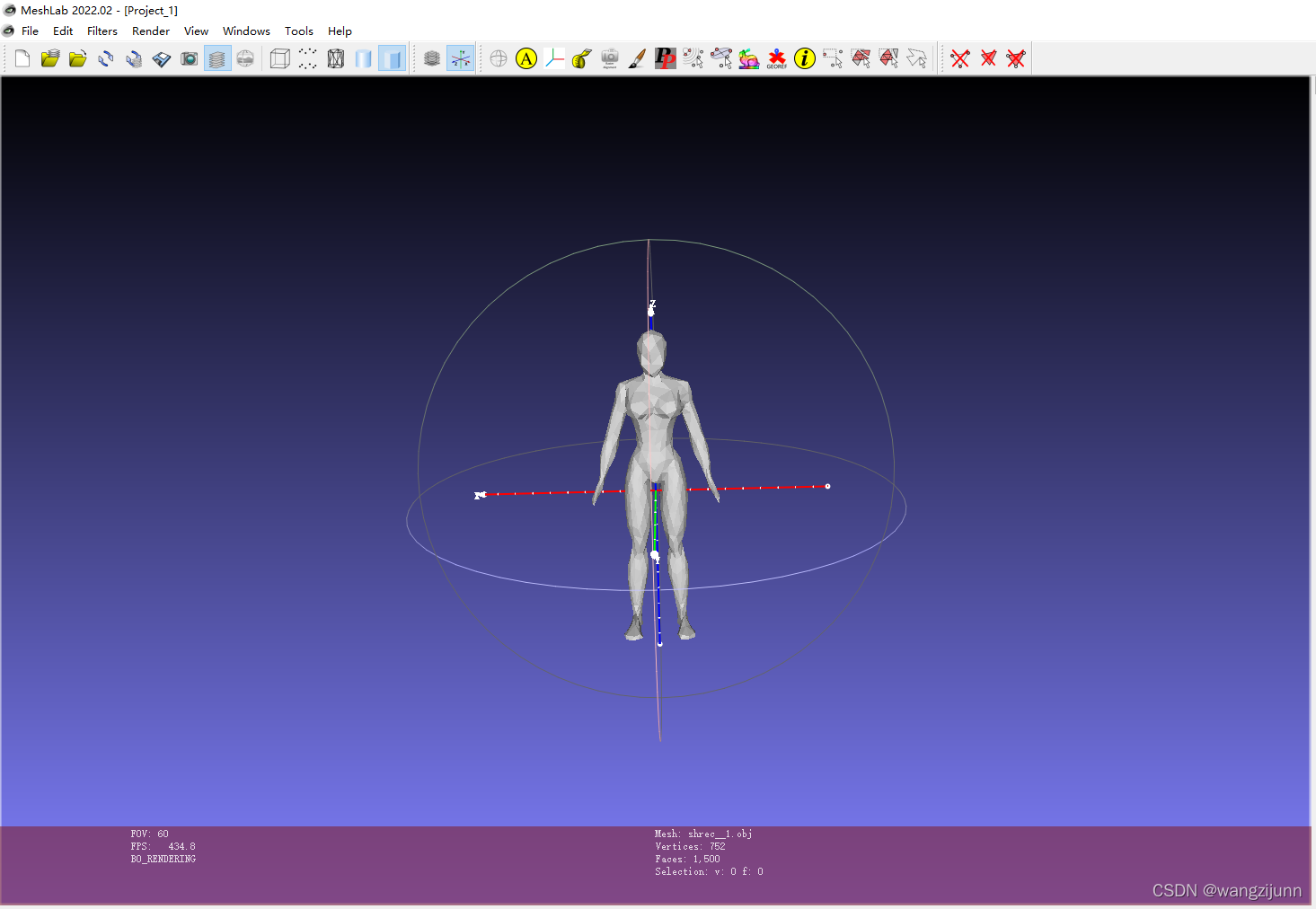Screen dimensions: 1316x909
Task: Open the Filters menu
Action: (x=102, y=31)
